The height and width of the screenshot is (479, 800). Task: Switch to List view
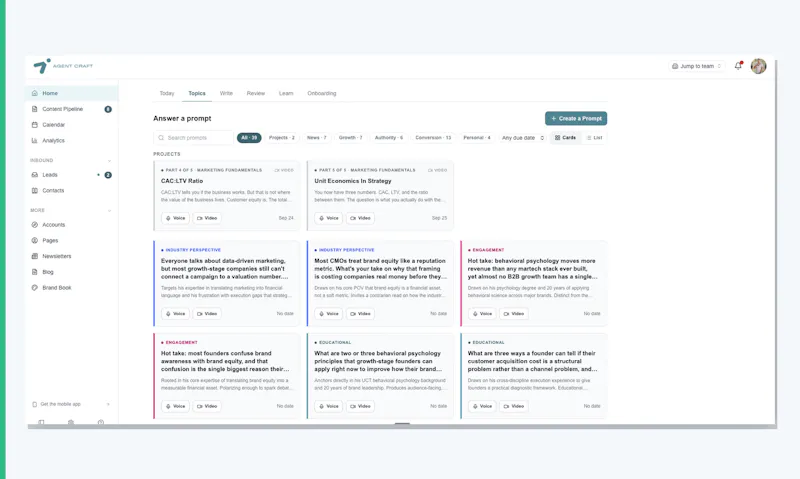point(594,138)
